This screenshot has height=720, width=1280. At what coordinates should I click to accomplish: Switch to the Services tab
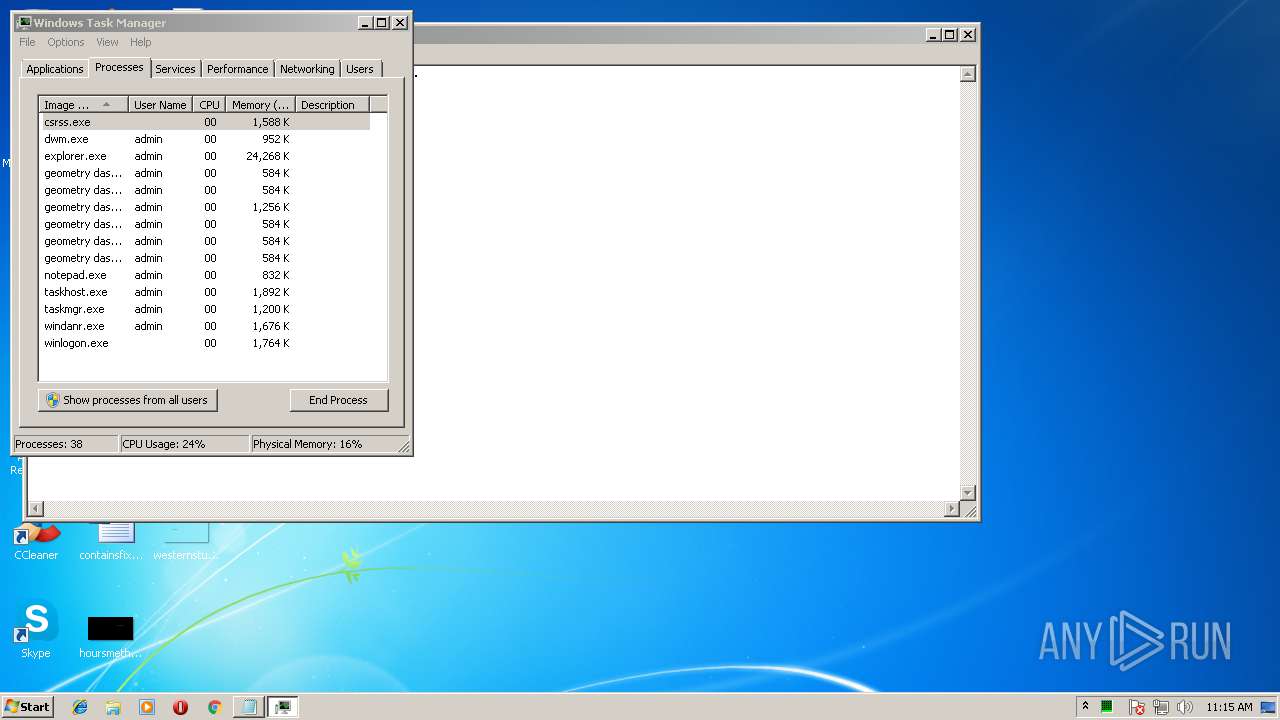coord(175,69)
